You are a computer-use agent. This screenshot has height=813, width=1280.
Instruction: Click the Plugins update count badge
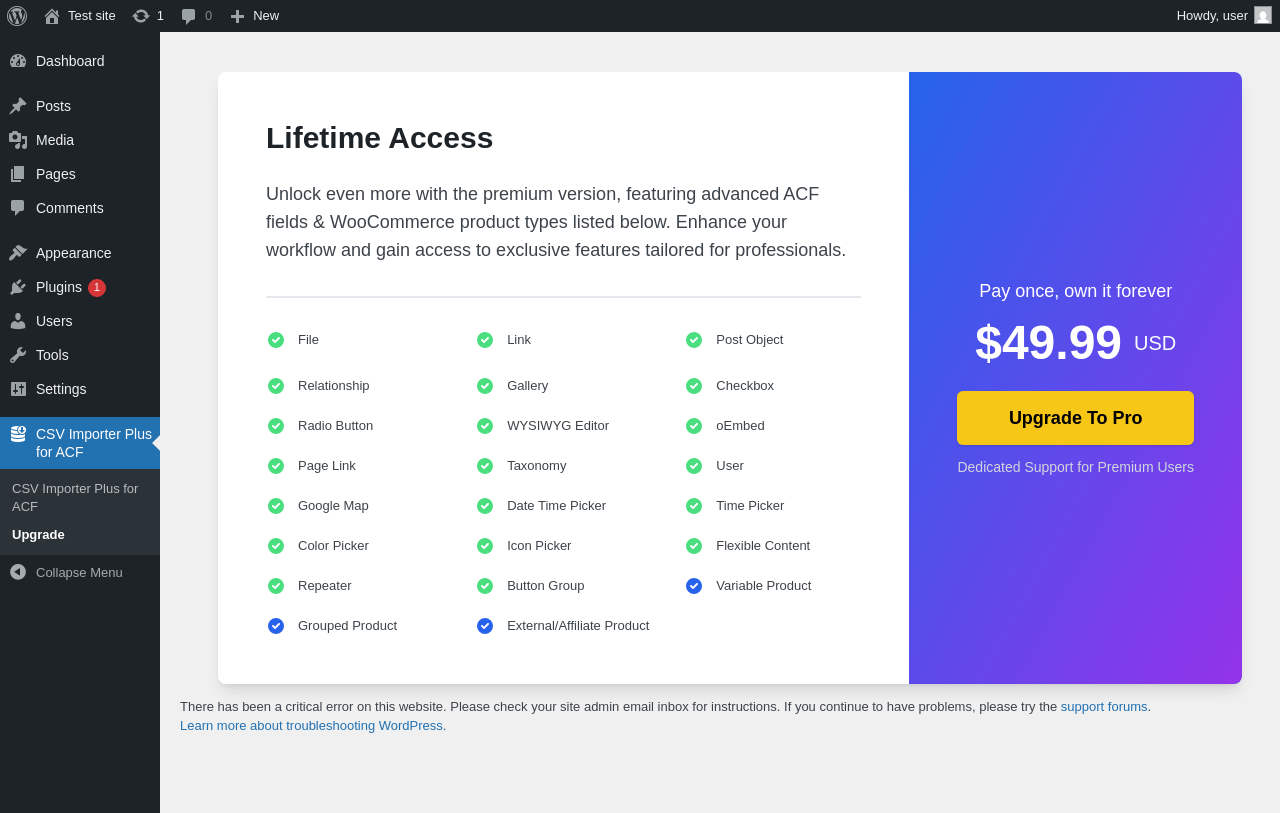click(97, 288)
